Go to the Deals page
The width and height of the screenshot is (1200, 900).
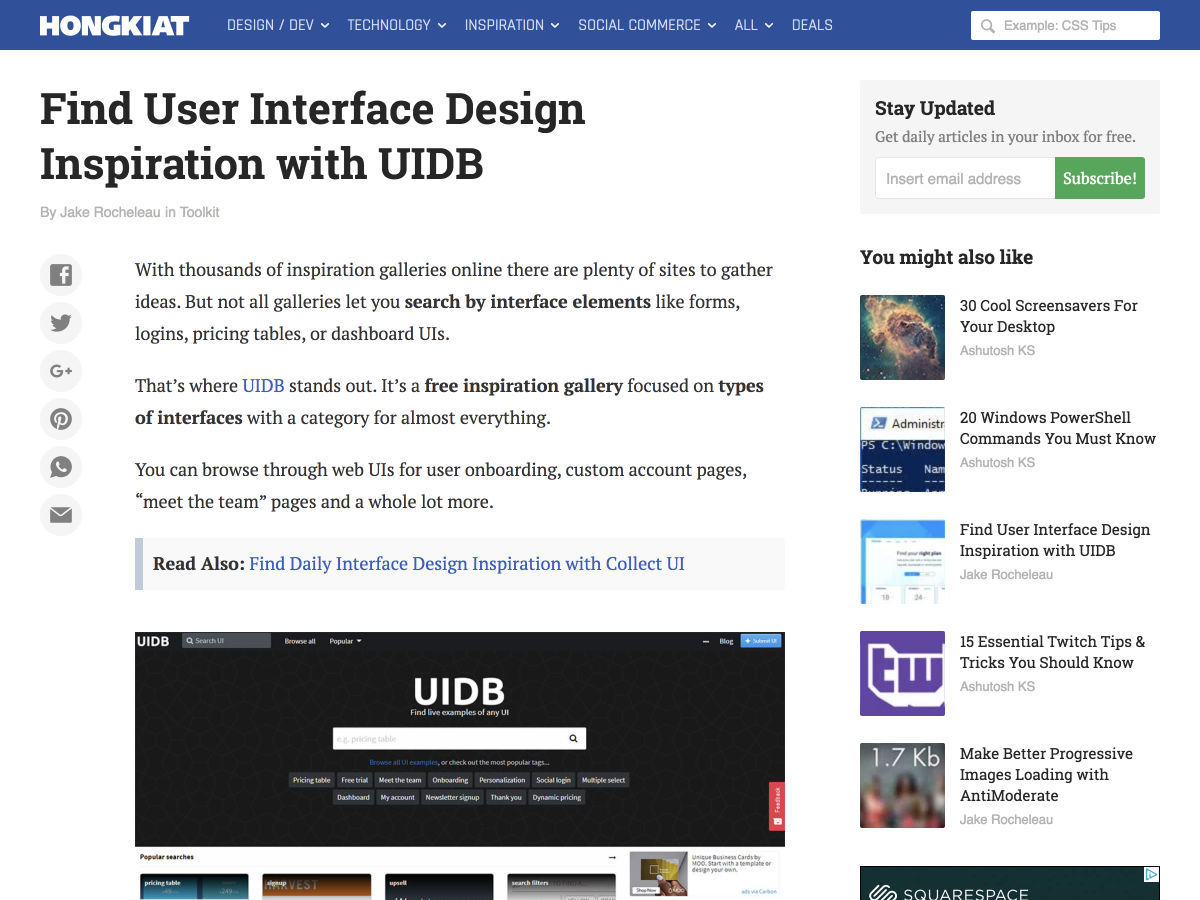point(812,25)
